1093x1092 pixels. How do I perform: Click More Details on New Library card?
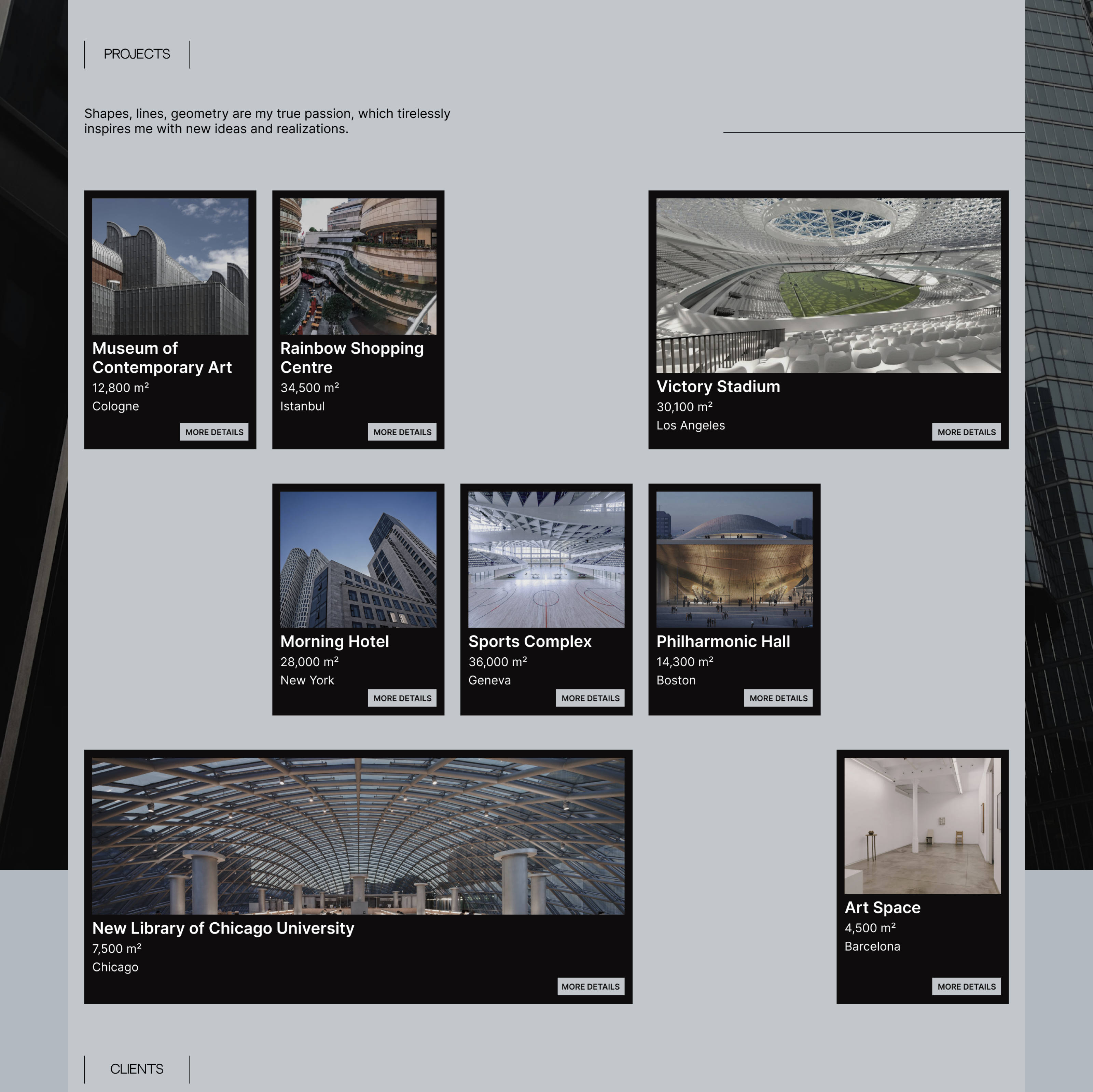pos(590,986)
